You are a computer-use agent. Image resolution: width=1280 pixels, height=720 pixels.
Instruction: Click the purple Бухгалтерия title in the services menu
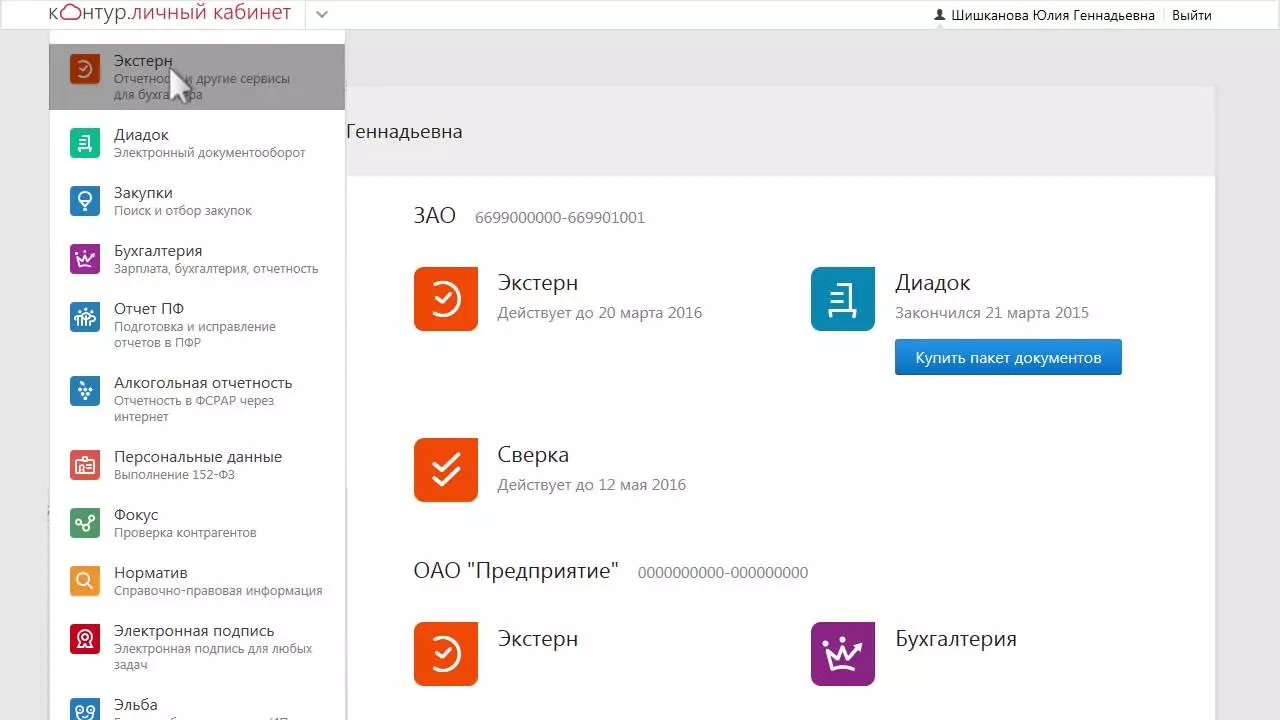(158, 251)
